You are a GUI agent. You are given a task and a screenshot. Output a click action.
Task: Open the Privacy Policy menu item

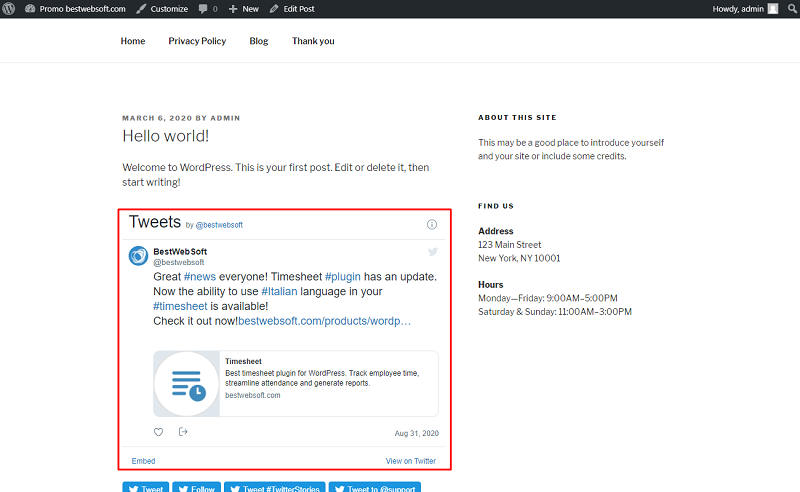[x=197, y=41]
